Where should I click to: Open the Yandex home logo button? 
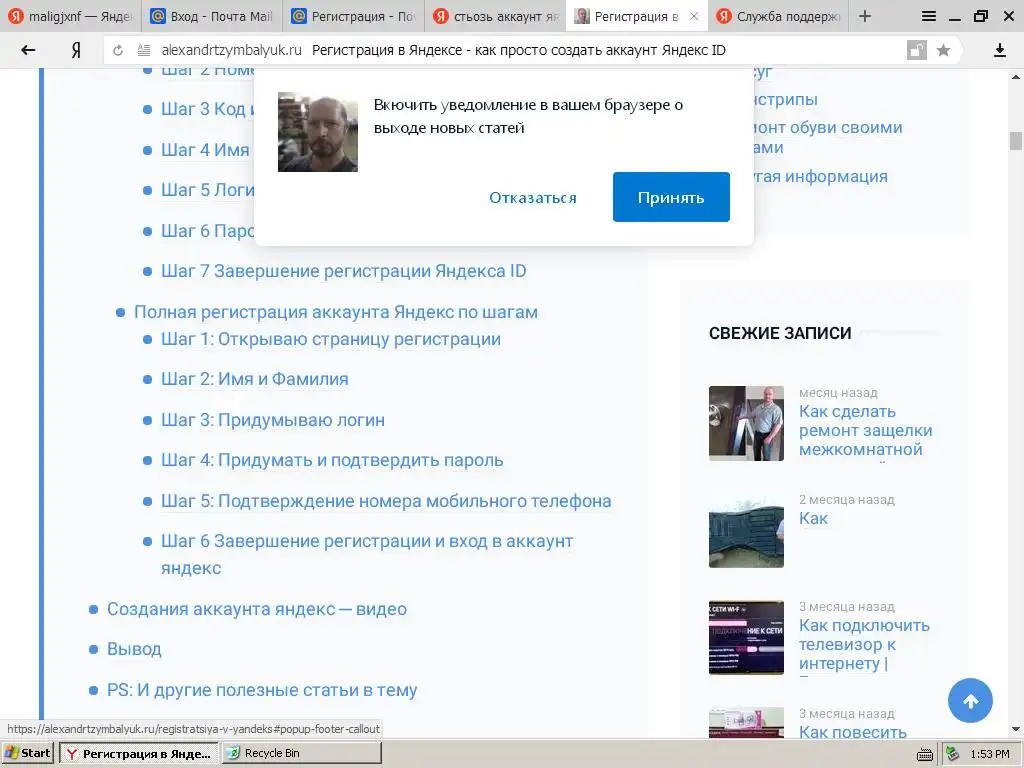tap(76, 50)
